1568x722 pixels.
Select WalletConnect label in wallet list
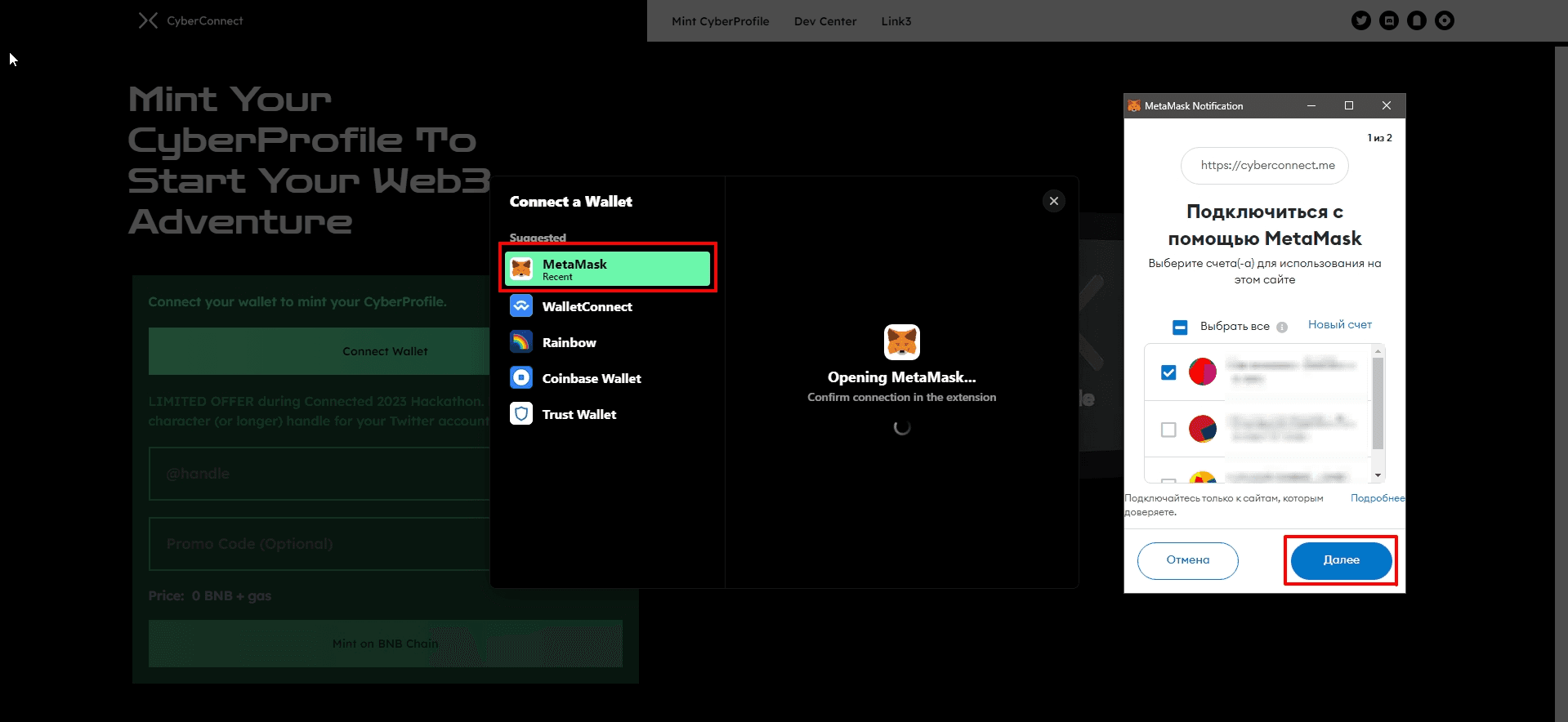coord(587,306)
